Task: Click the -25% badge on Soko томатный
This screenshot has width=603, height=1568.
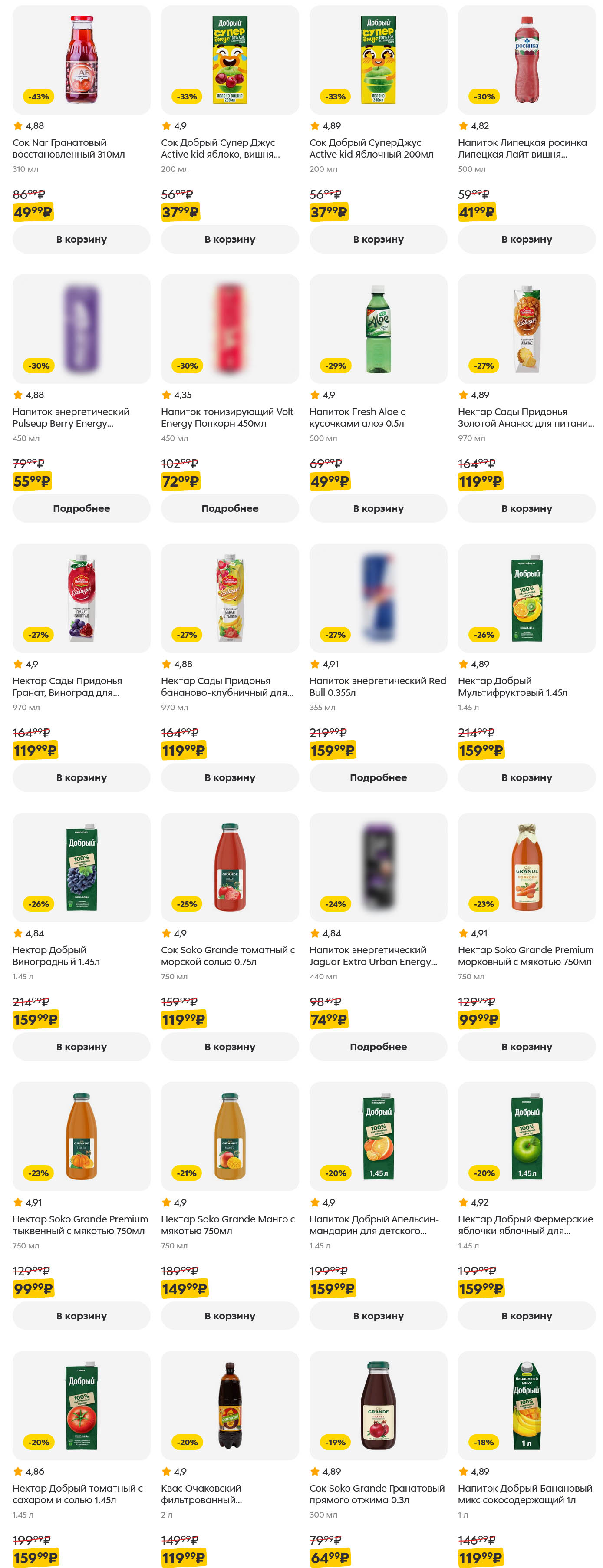Action: (187, 904)
